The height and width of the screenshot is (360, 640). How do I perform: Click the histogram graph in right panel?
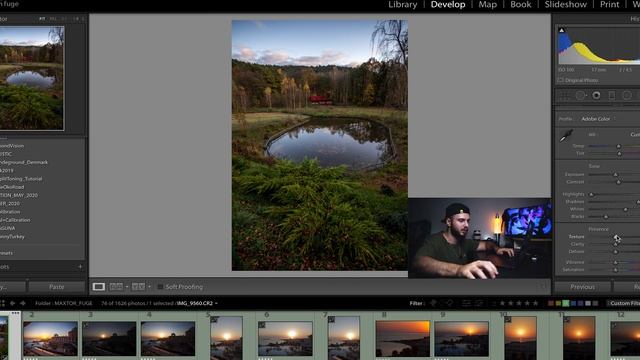(599, 46)
